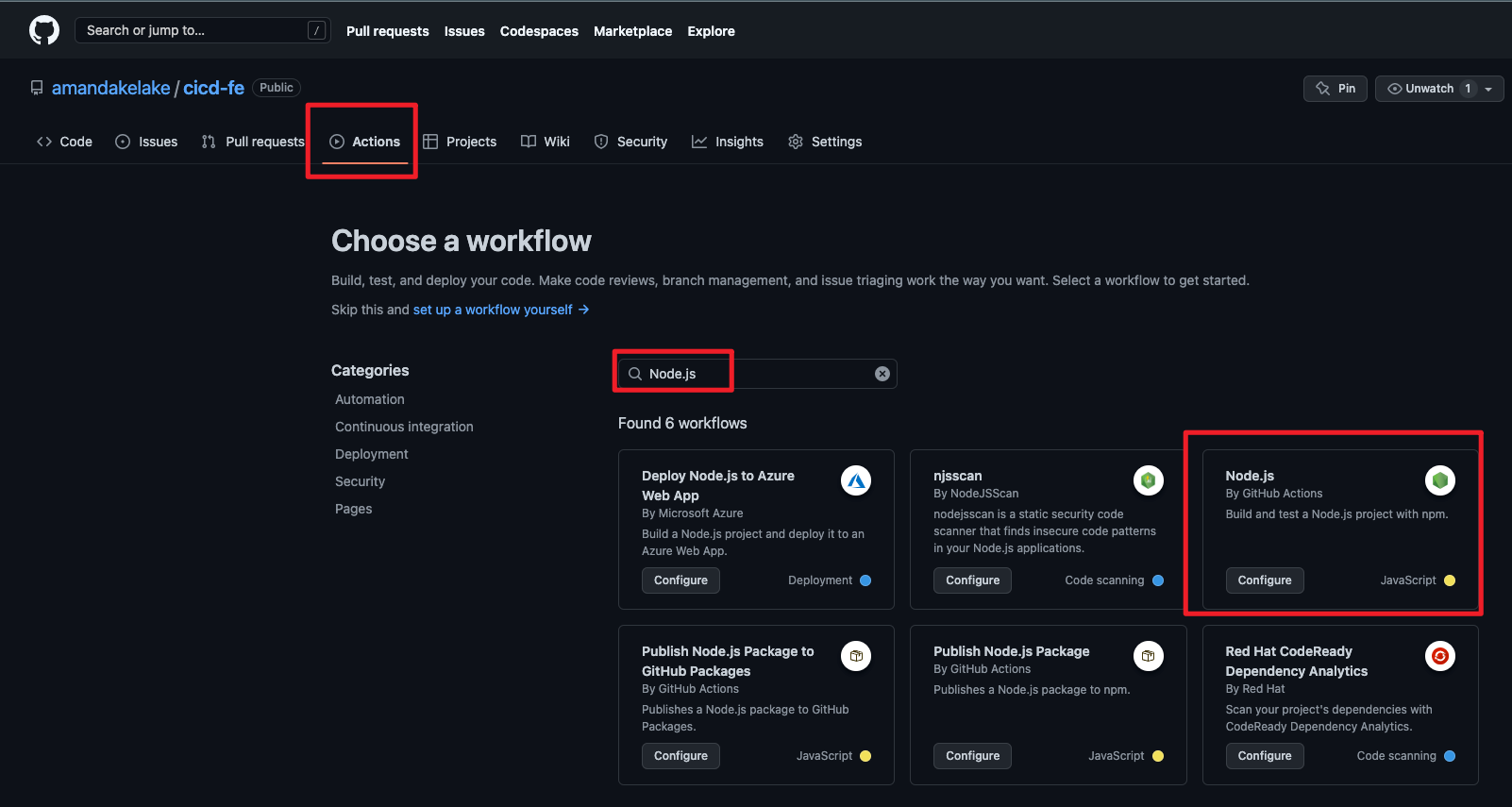Click 'By NodeJSScan' text

click(976, 494)
